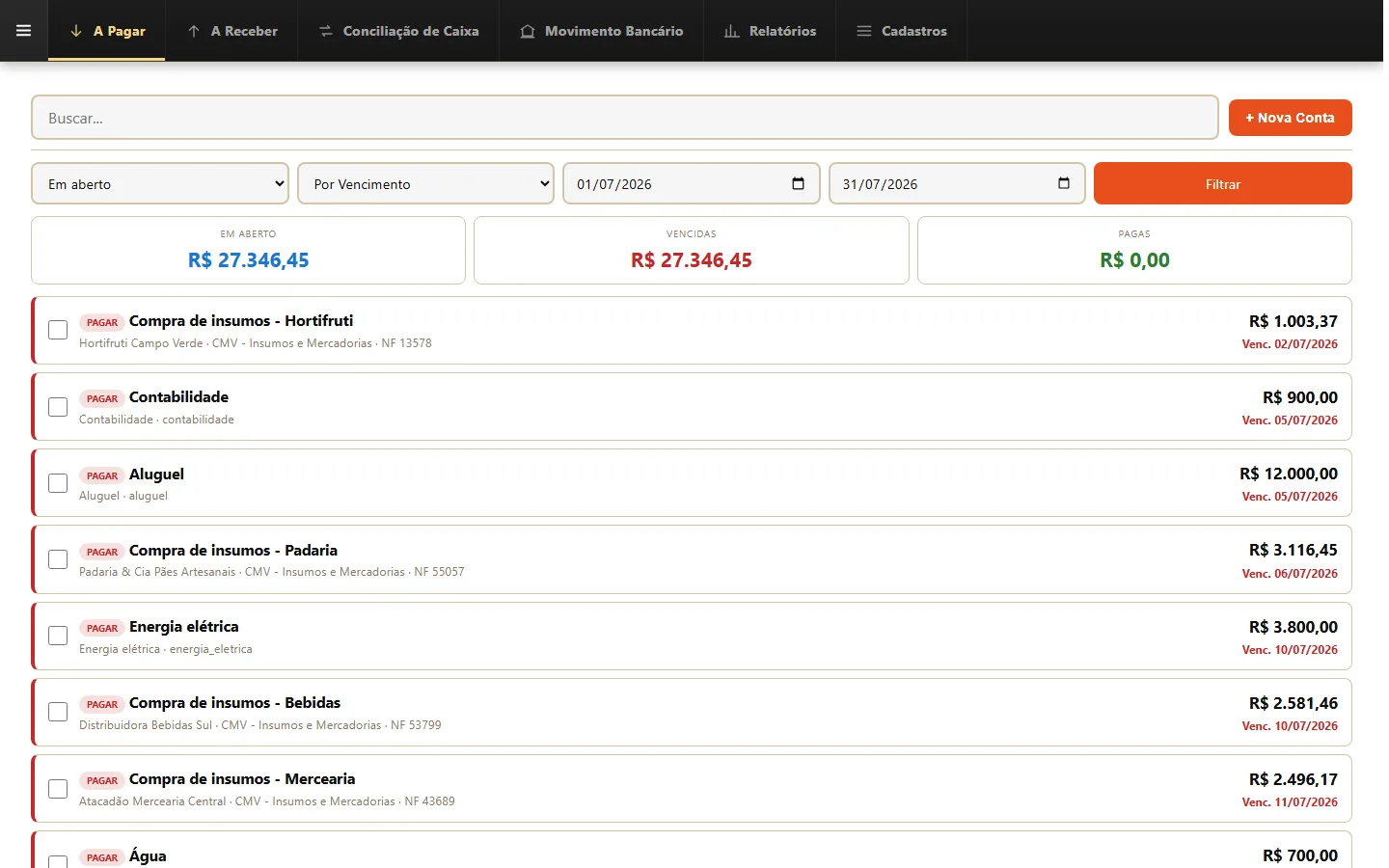
Task: Click the amount R$ 12.000,00
Action: tap(1288, 474)
